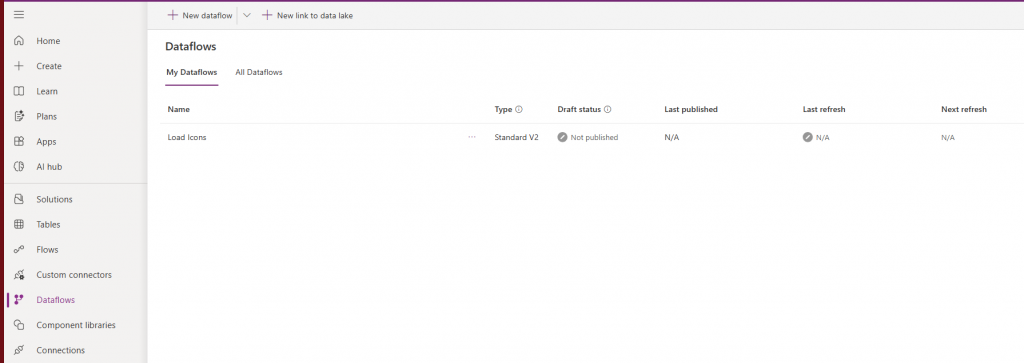
Task: Open the Load Icons row ellipsis menu
Action: tap(472, 137)
